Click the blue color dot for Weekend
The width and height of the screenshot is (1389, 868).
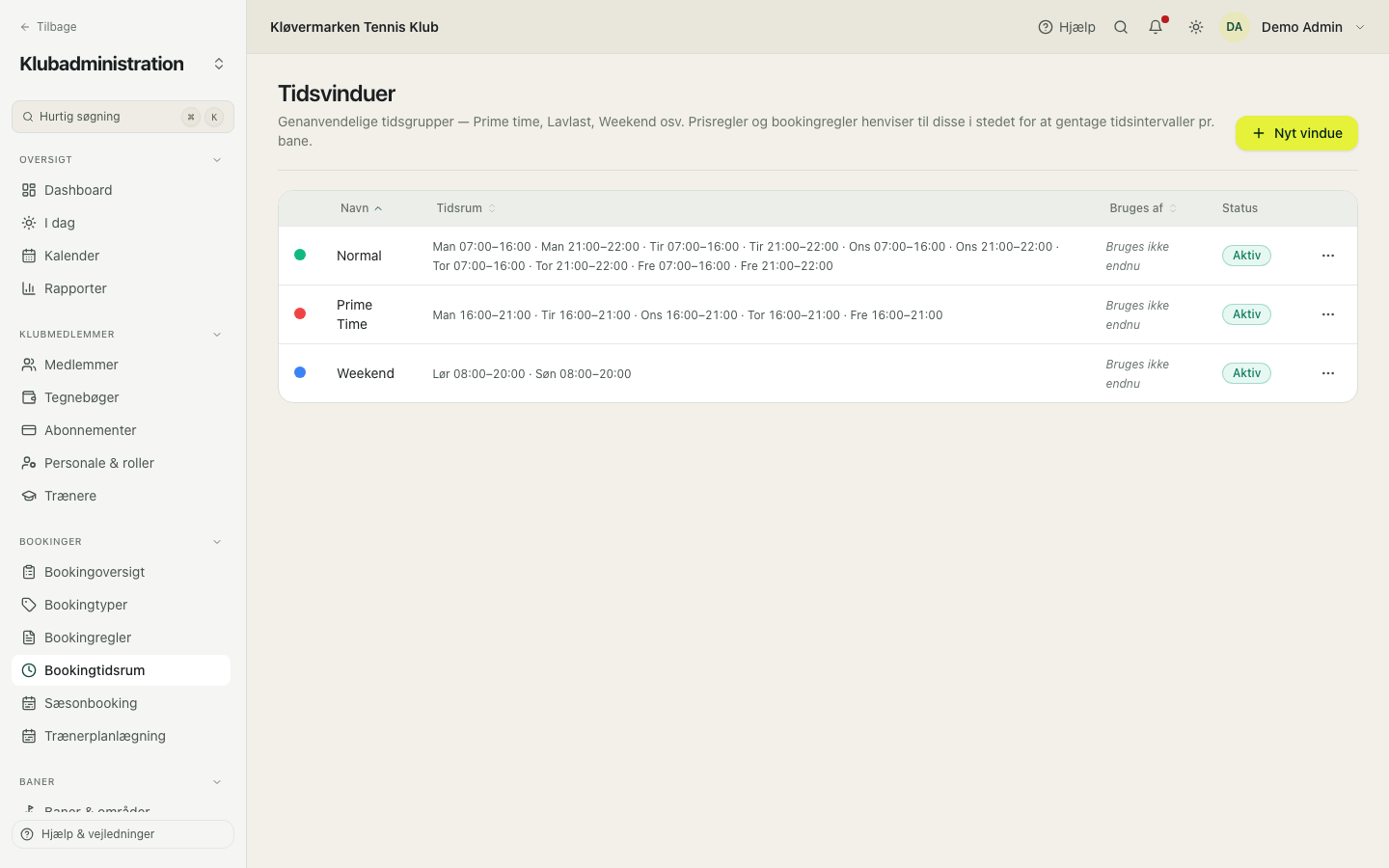(x=300, y=372)
